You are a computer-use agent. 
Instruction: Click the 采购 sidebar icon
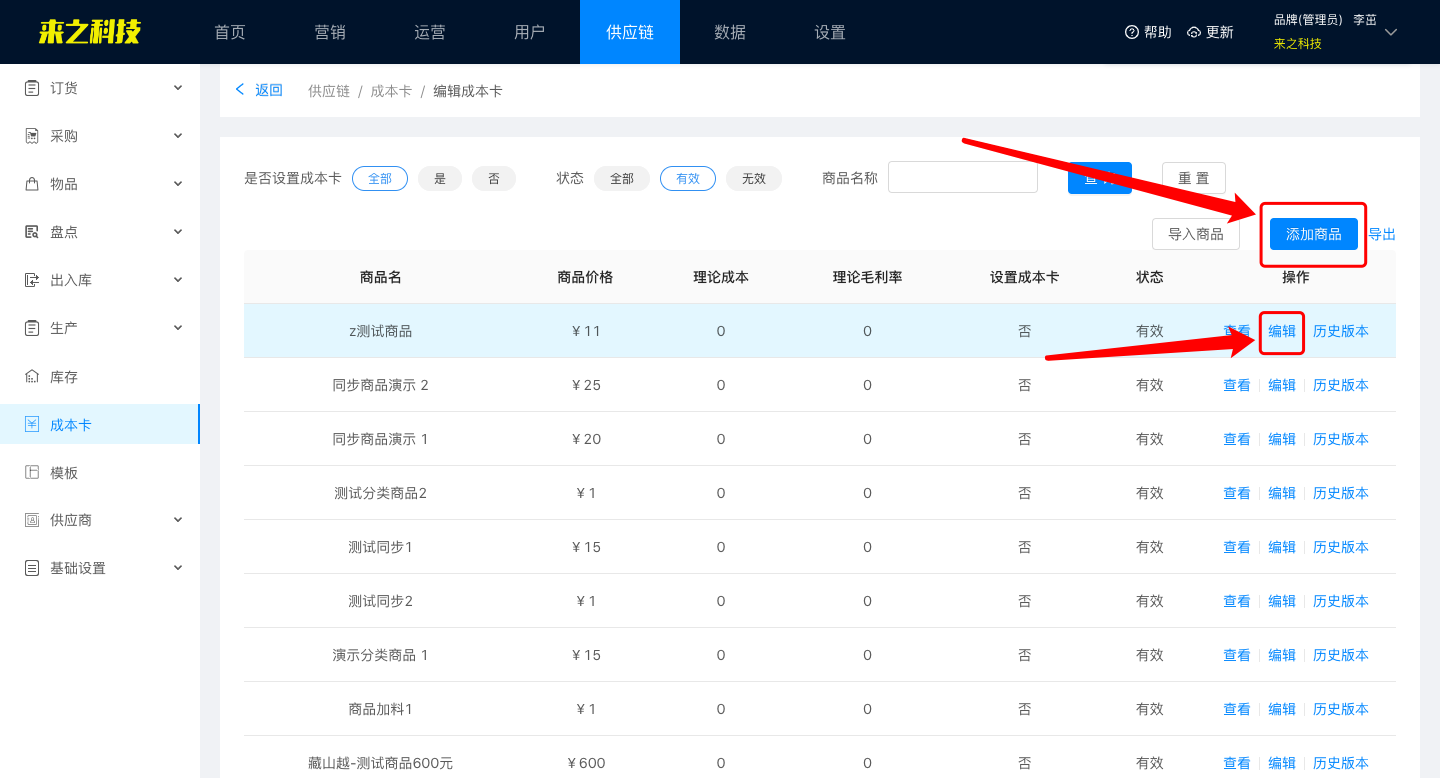tap(32, 136)
